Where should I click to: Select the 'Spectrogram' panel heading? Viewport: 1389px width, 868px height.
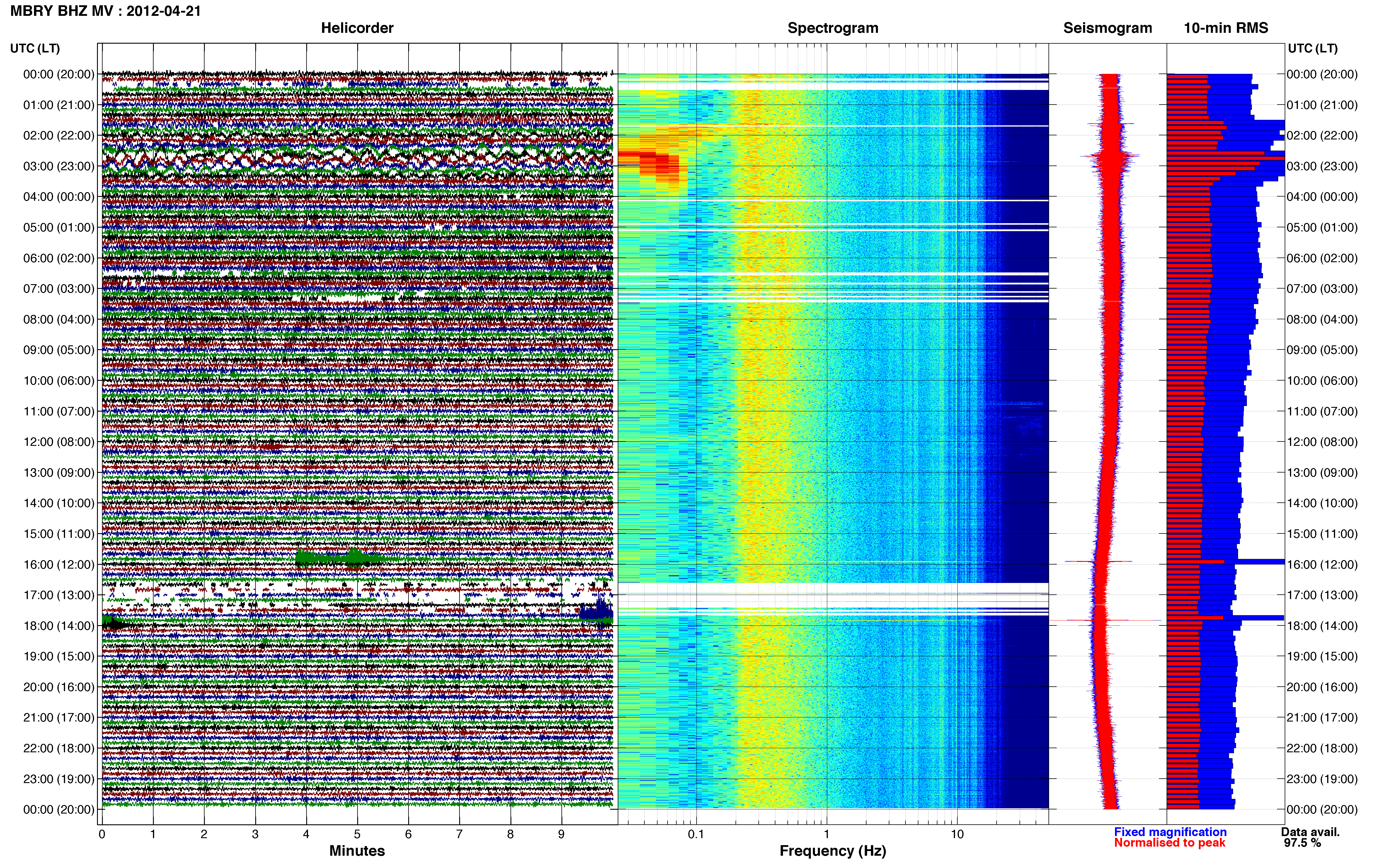tap(833, 28)
